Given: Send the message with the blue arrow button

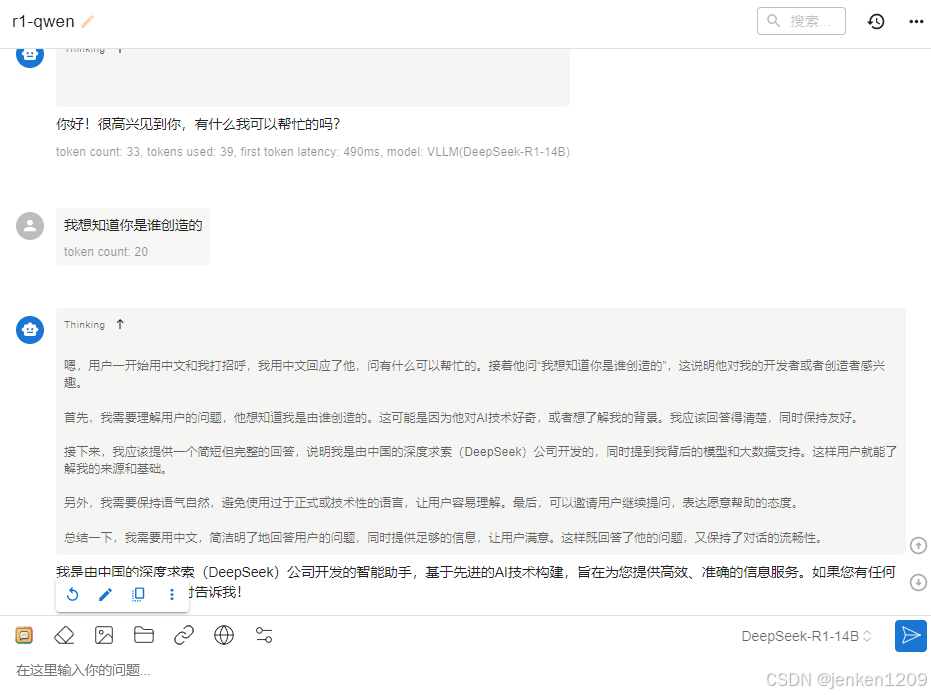Looking at the screenshot, I should (x=911, y=636).
